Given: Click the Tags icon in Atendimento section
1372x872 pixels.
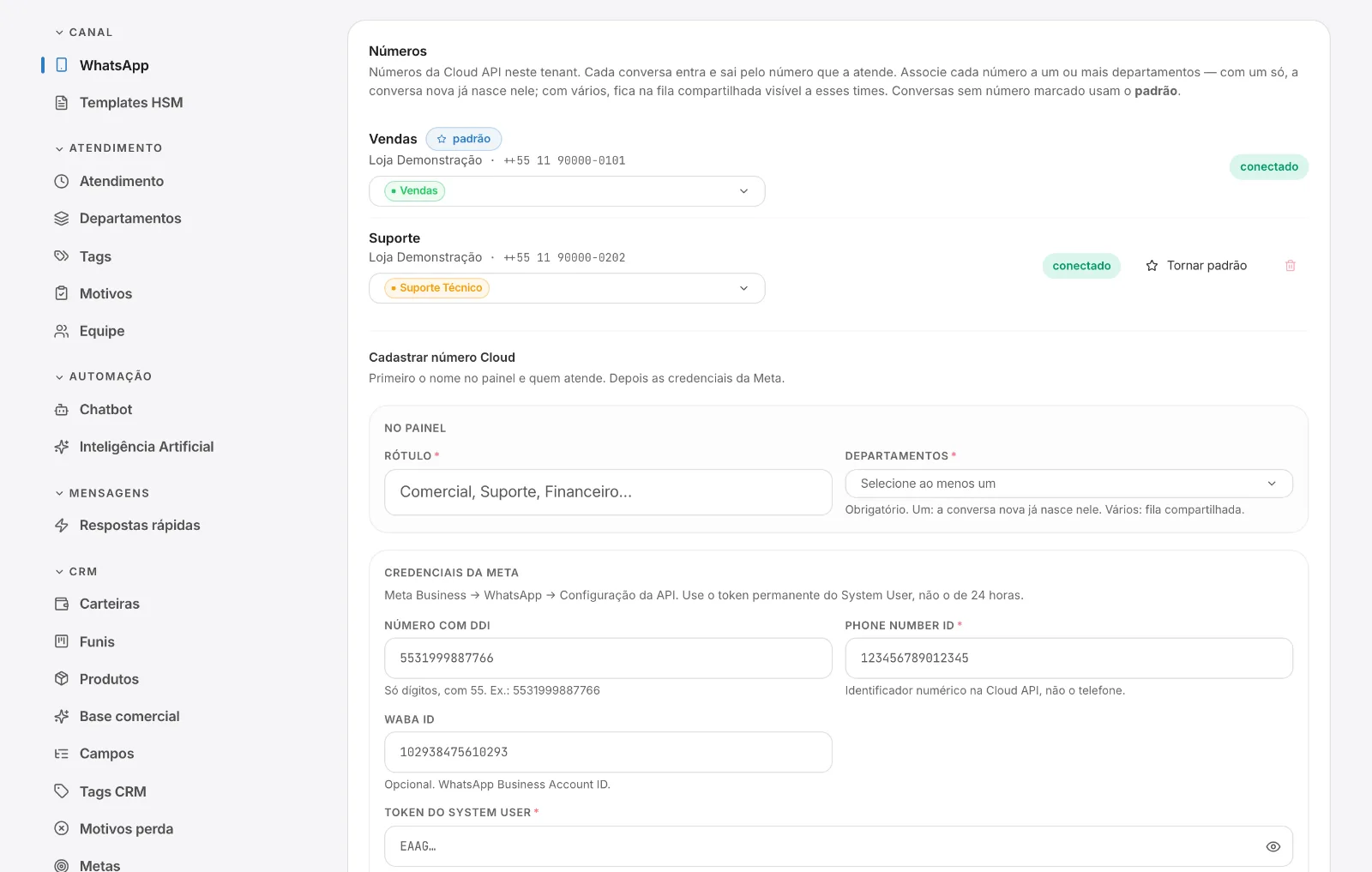Looking at the screenshot, I should tap(62, 256).
